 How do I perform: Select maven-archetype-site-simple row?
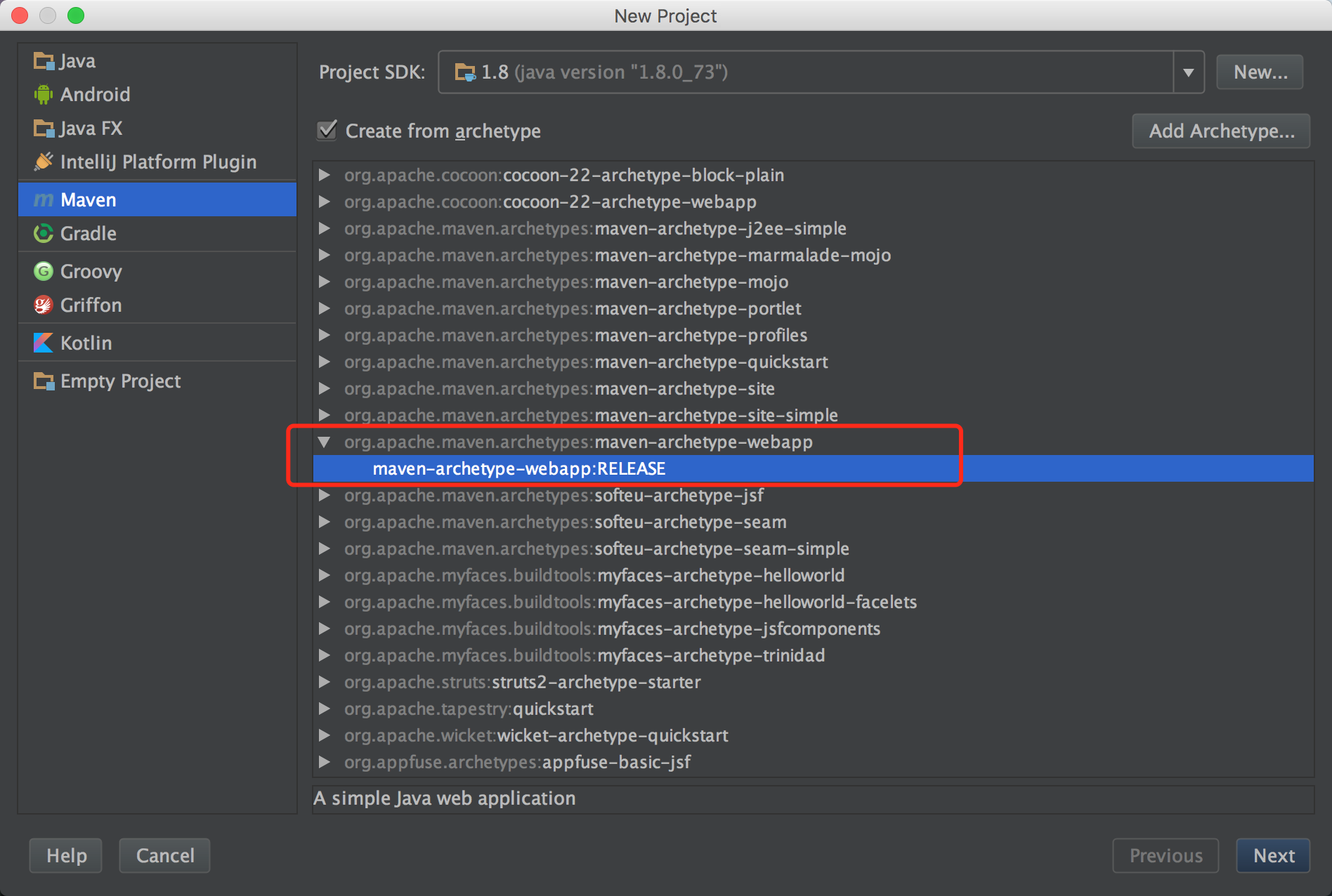[813, 415]
